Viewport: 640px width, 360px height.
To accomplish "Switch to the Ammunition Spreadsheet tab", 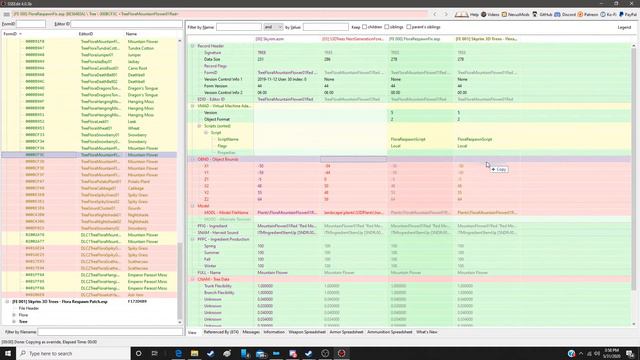I will point(389,332).
